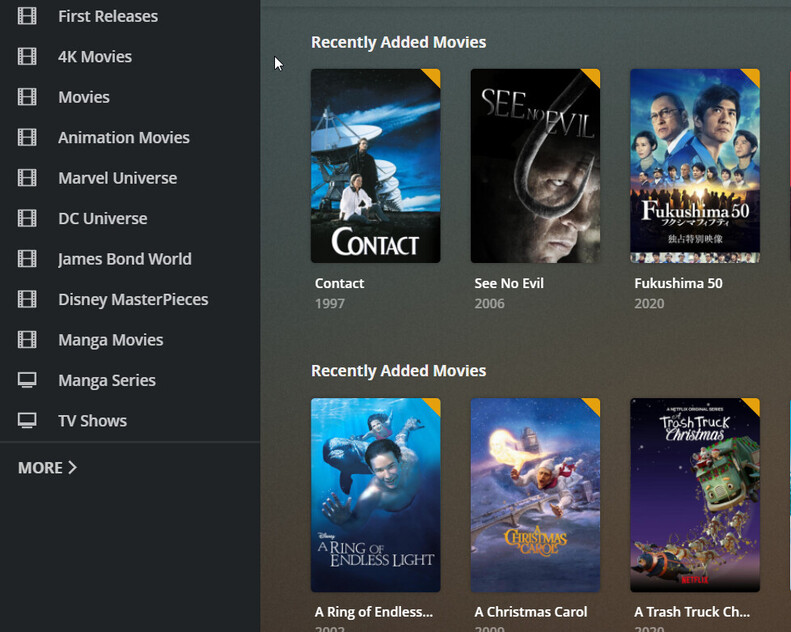Click the monitor icon beside Manga Series
This screenshot has width=791, height=632.
click(x=27, y=380)
